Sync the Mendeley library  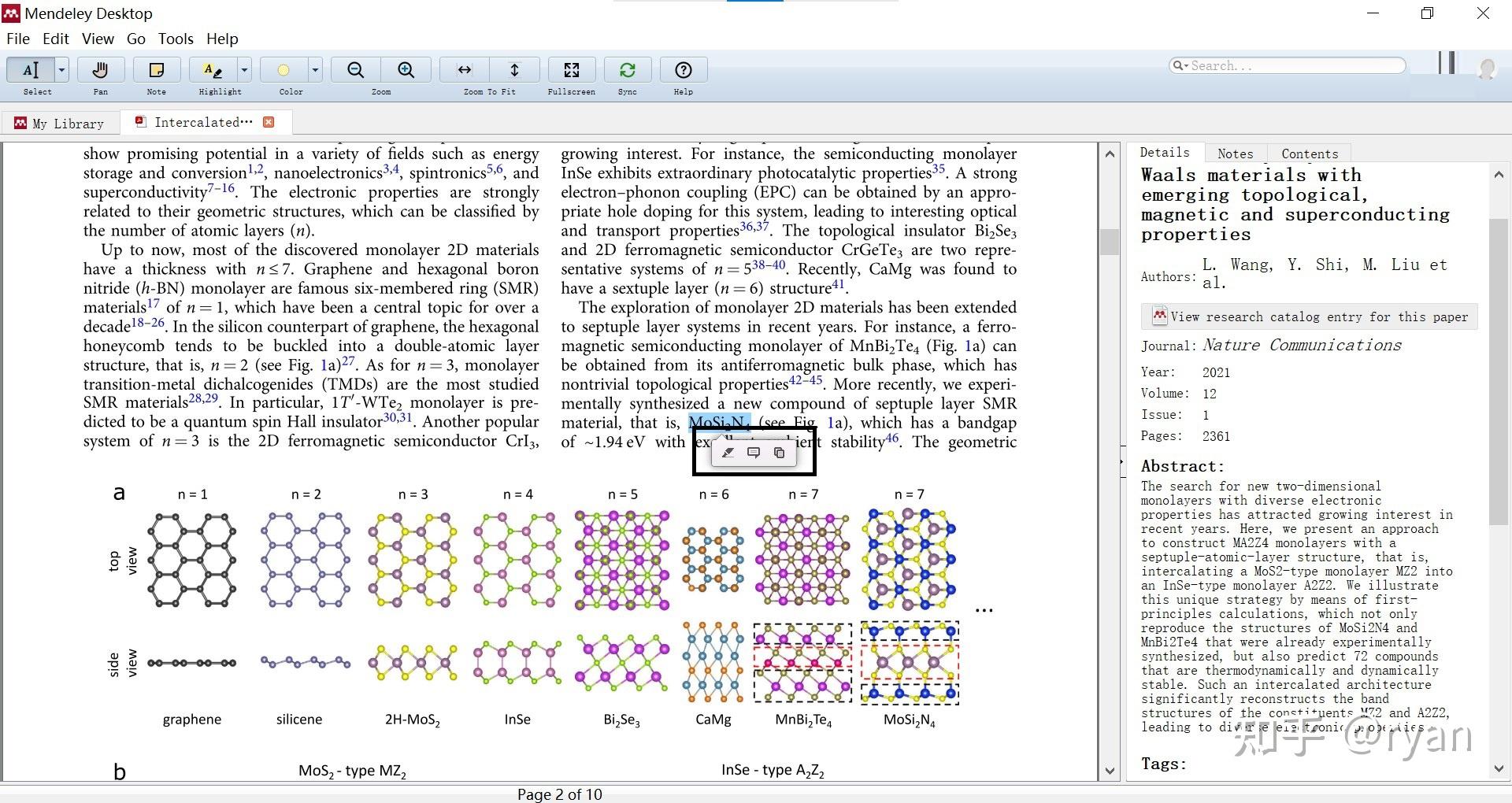coord(628,70)
